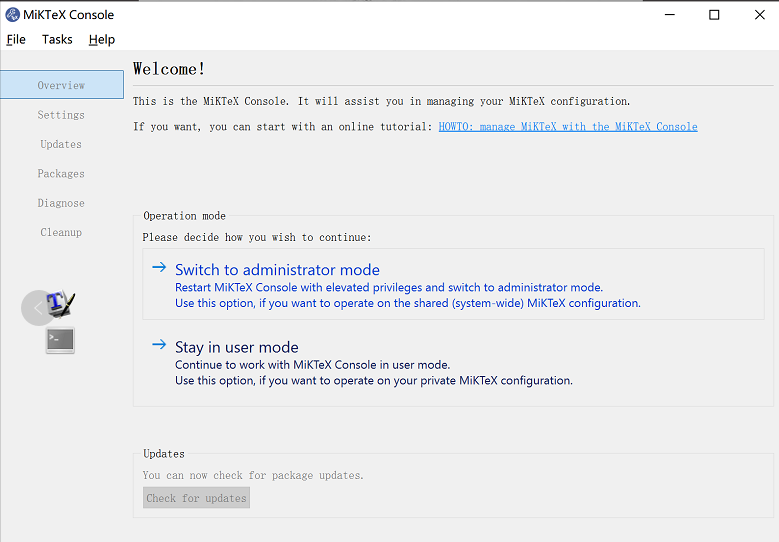The height and width of the screenshot is (542, 779).
Task: Click the MiKTeX Console title bar icon
Action: [x=12, y=15]
